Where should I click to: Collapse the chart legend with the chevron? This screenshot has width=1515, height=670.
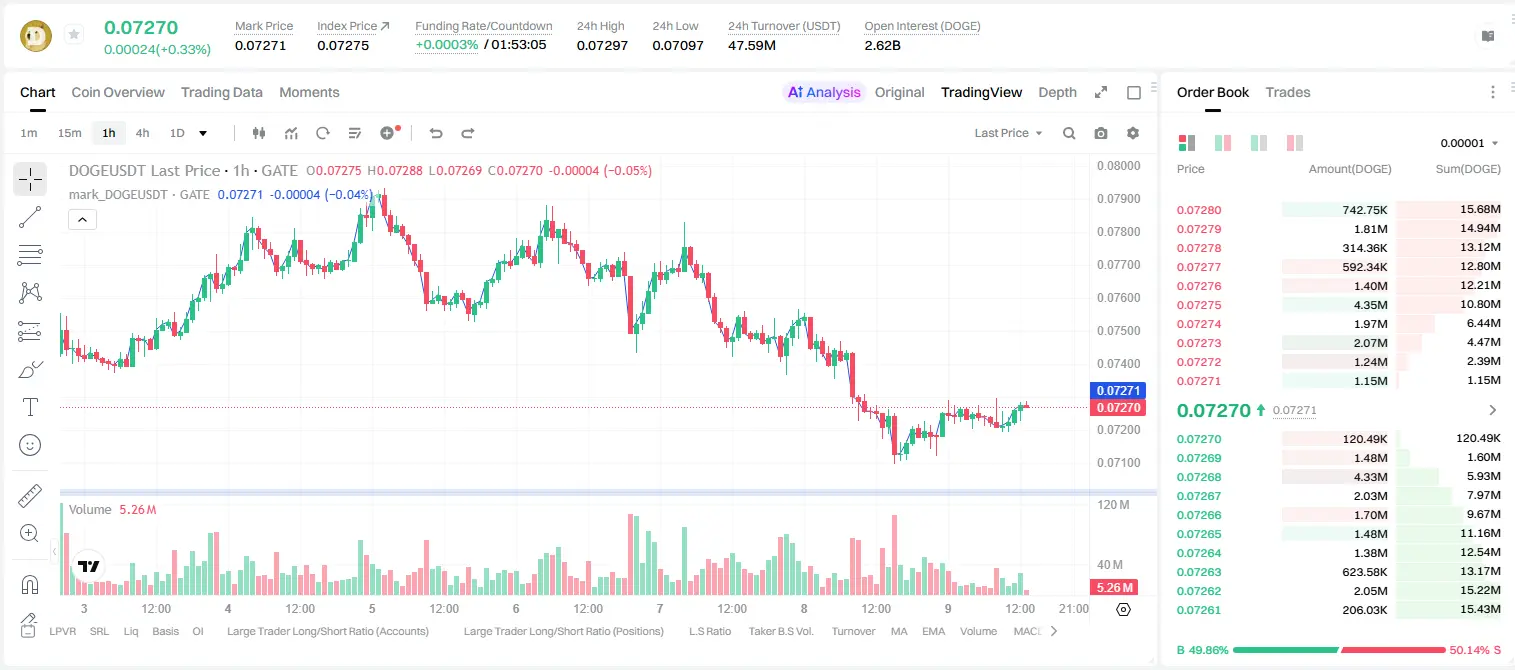pos(83,219)
